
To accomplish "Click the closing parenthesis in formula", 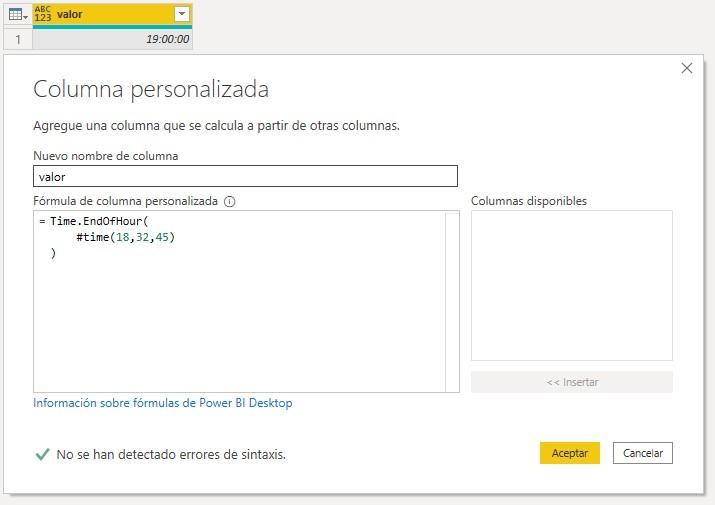I will click(53, 254).
